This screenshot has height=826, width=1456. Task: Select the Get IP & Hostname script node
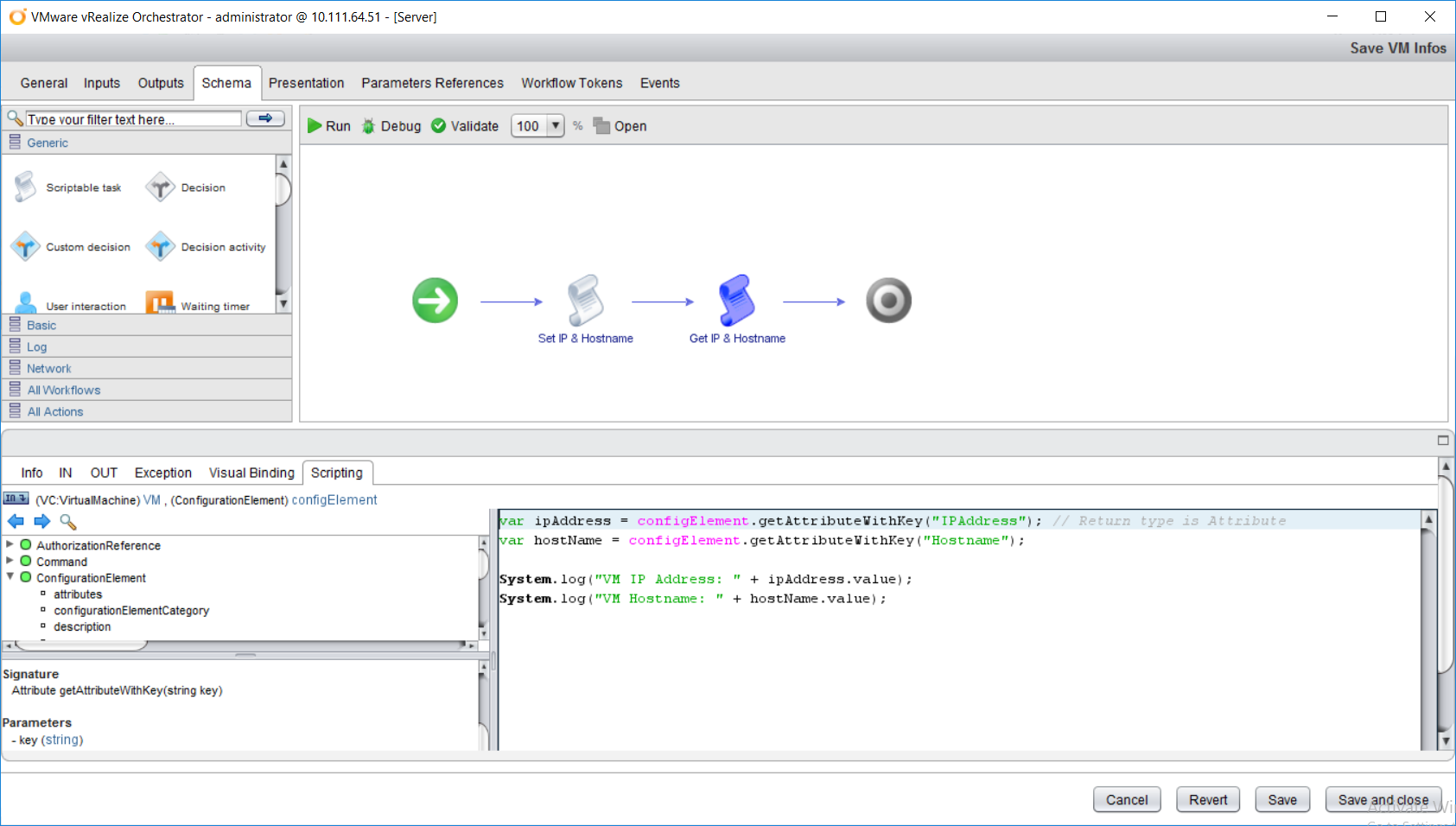pos(736,301)
